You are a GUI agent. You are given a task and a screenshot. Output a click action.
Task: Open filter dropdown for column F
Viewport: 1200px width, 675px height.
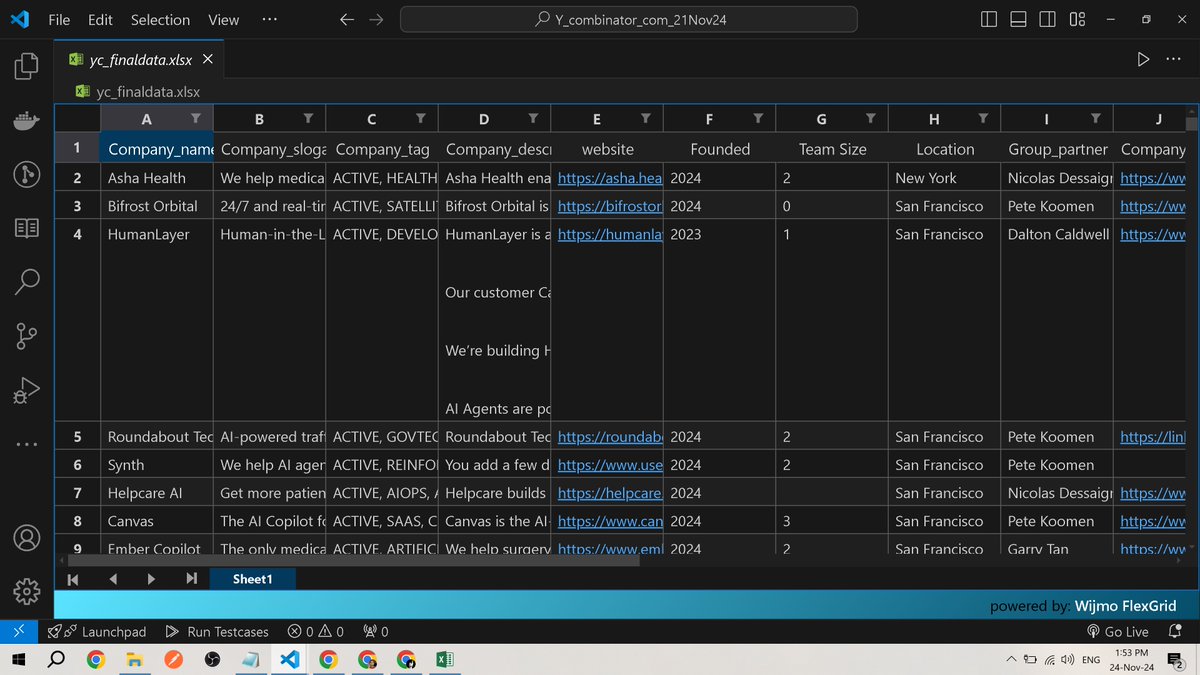point(758,119)
